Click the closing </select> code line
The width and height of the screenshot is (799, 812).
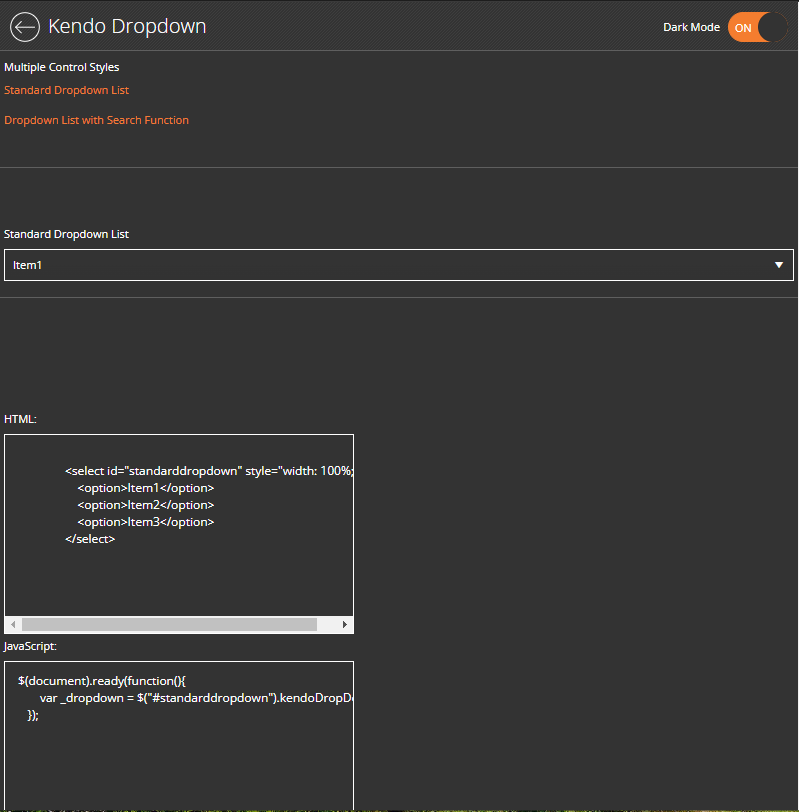point(90,539)
